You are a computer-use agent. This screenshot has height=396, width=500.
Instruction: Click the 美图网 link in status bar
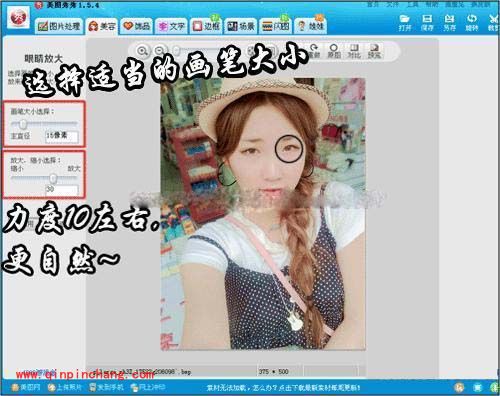point(26,388)
